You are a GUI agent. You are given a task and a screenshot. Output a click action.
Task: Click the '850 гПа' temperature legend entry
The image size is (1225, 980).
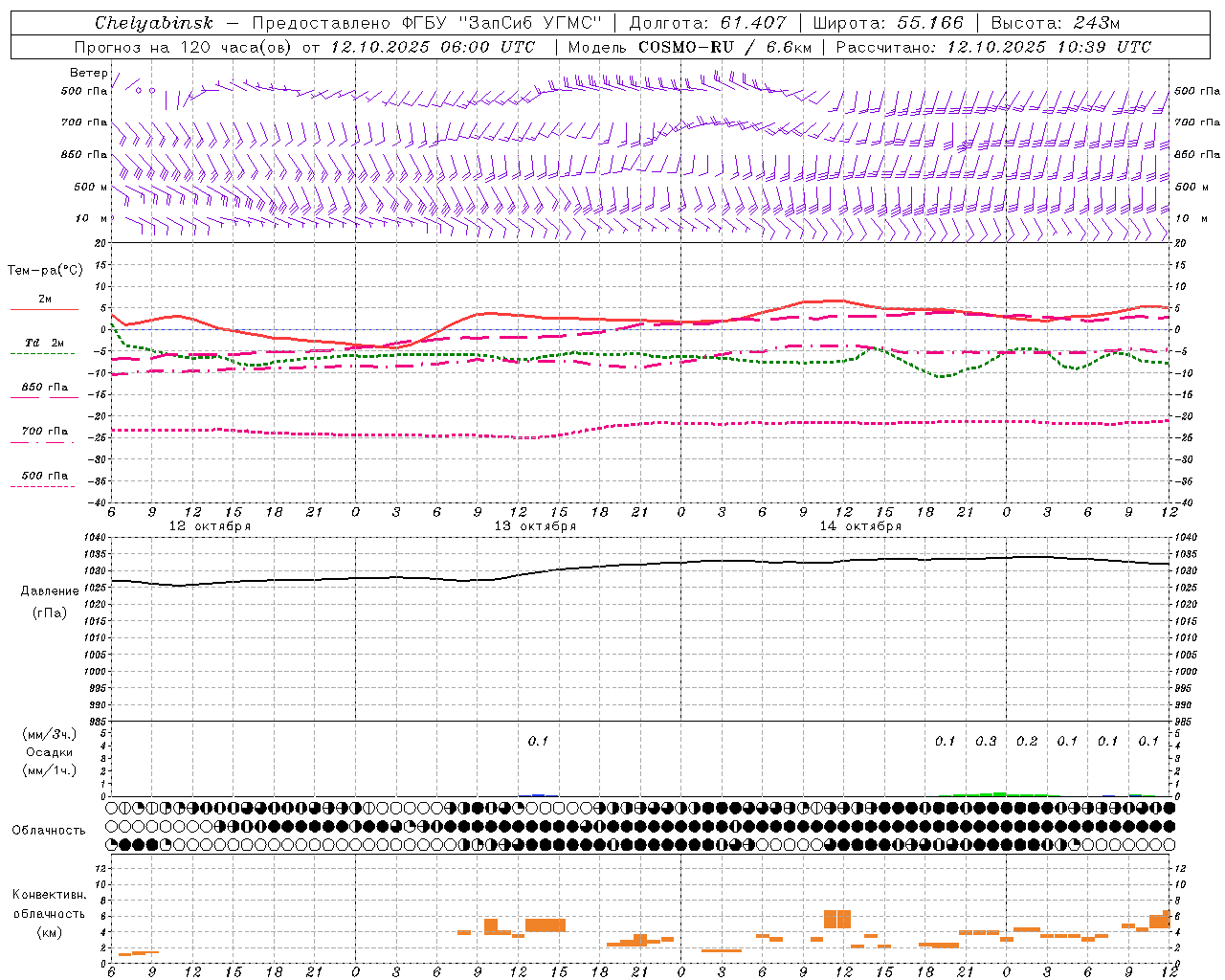point(45,388)
